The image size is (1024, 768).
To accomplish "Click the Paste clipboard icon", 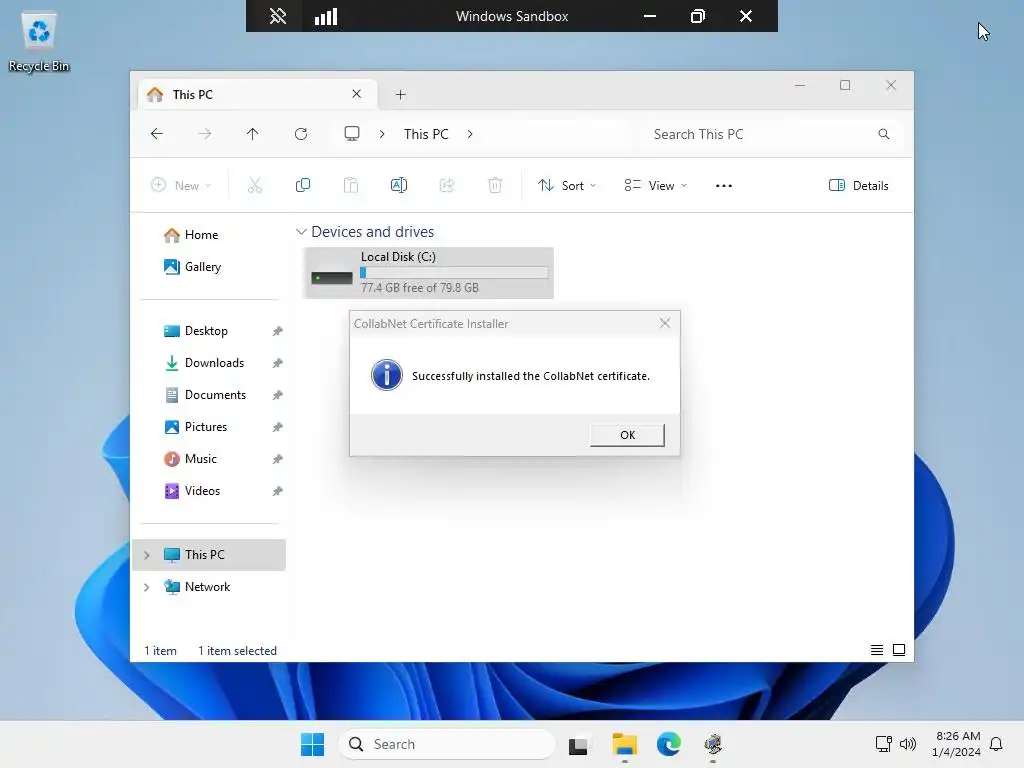I will 351,185.
